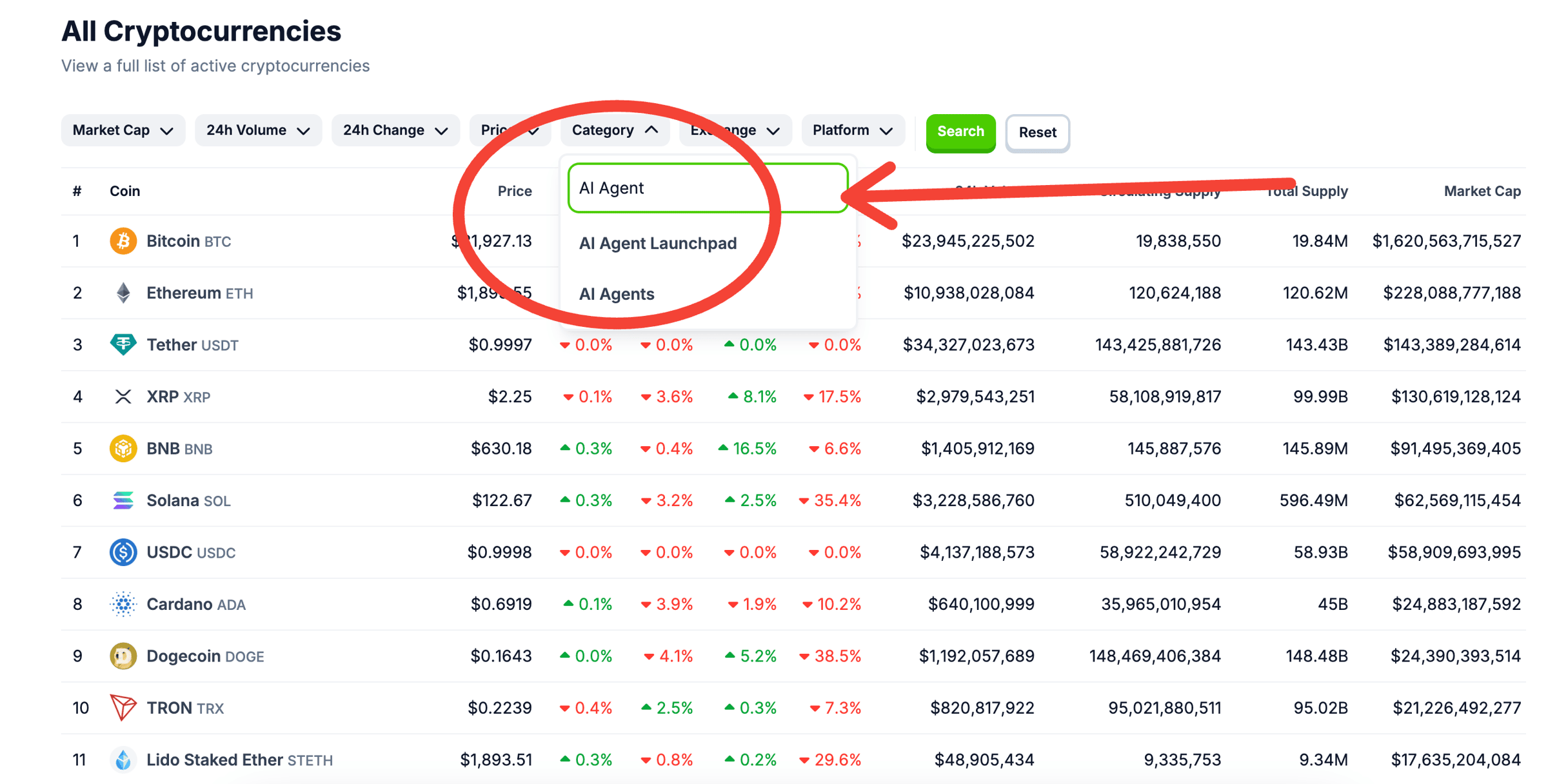Open the Bitcoin BTC coin link
The image size is (1548, 784).
[x=188, y=241]
